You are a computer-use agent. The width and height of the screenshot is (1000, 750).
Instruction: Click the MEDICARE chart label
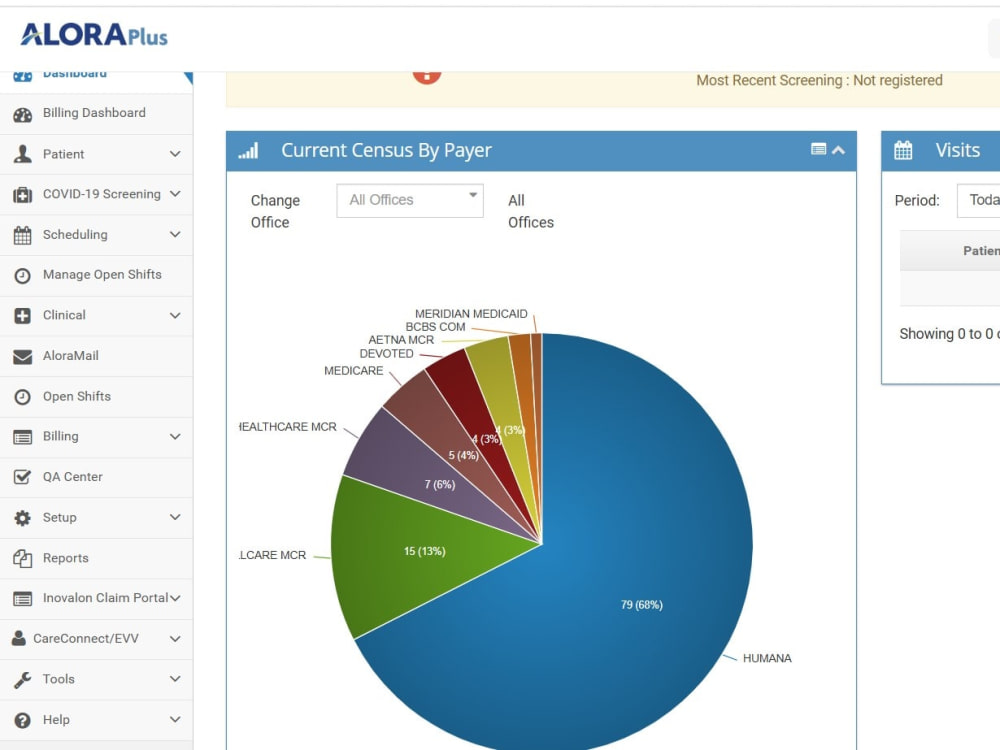(354, 371)
